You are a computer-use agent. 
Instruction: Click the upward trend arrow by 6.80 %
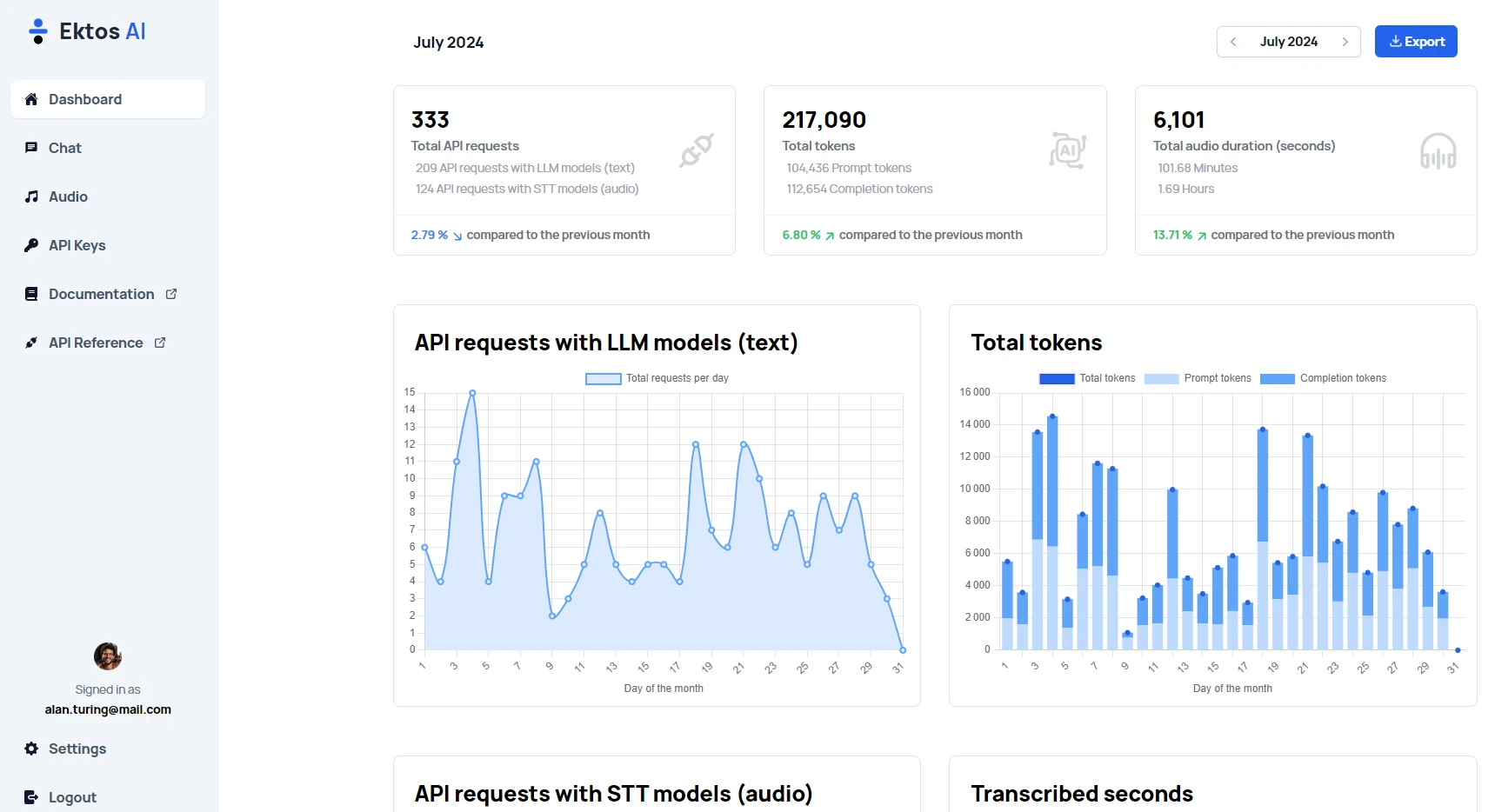[x=830, y=236]
